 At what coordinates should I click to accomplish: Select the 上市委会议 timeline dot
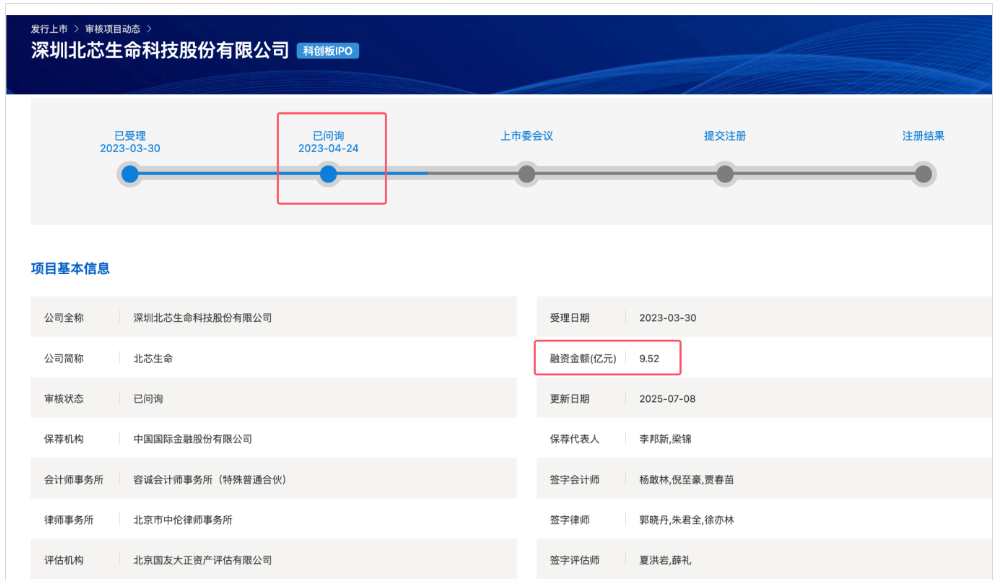coord(527,174)
